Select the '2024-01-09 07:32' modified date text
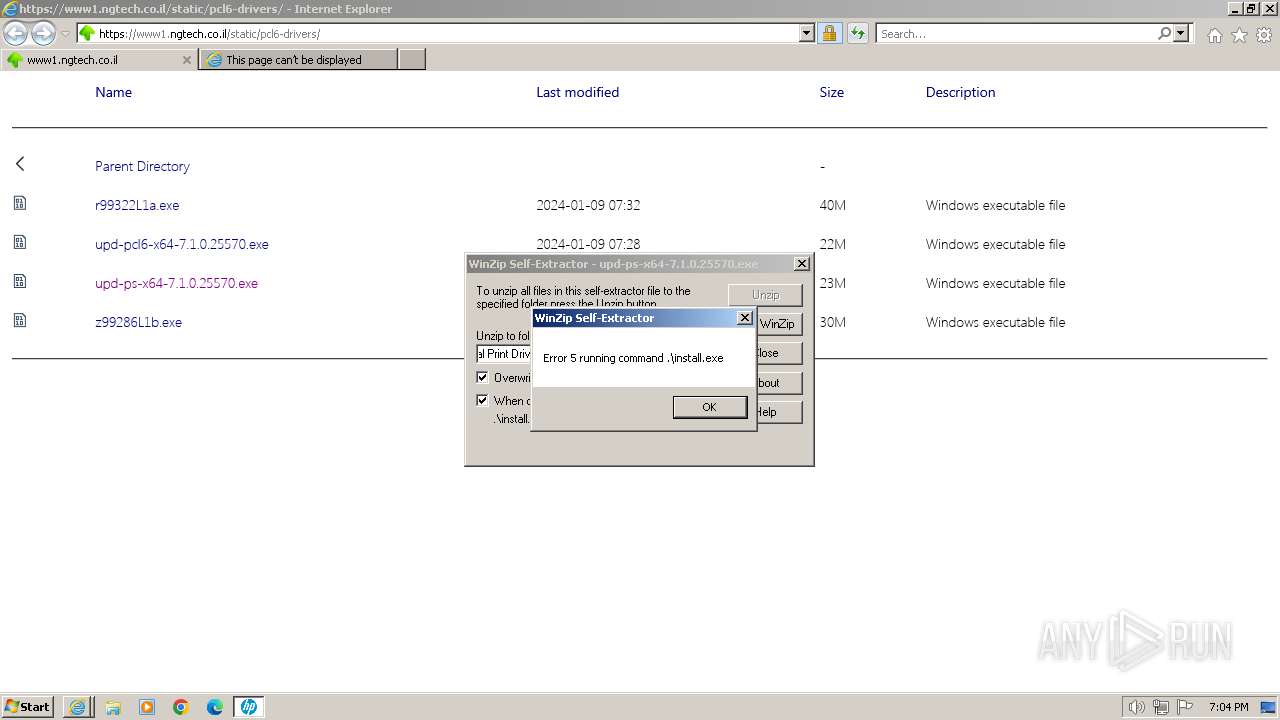 tap(588, 205)
